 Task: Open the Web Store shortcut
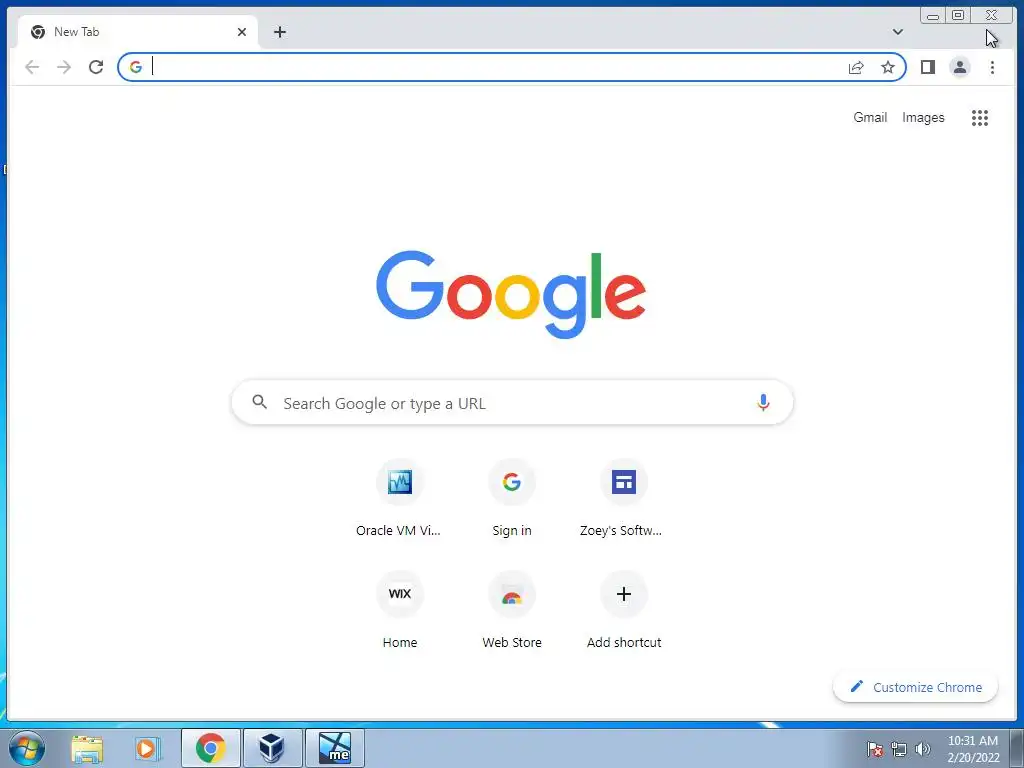512,611
